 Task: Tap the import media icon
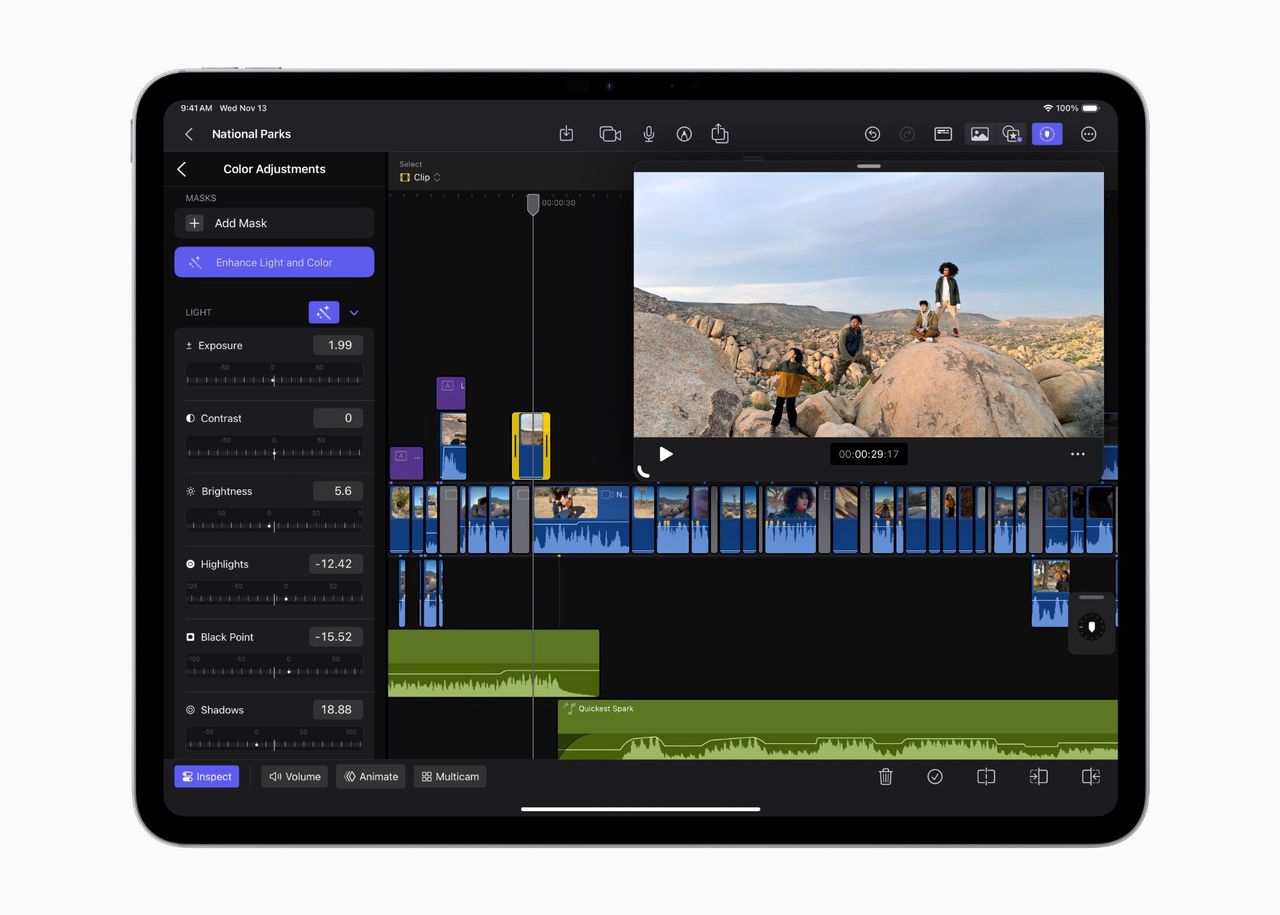click(566, 134)
